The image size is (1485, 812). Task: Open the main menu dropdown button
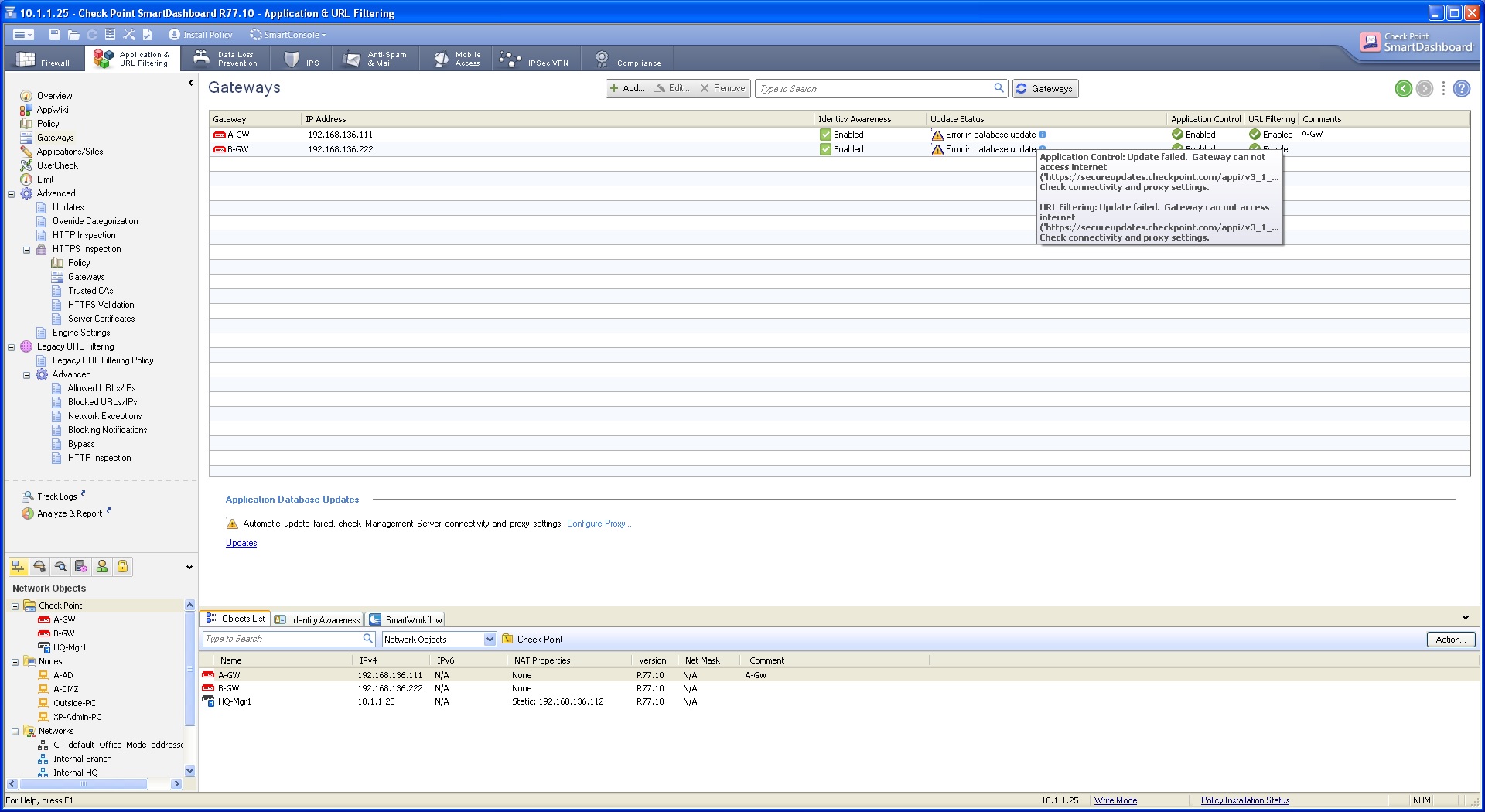click(x=23, y=35)
